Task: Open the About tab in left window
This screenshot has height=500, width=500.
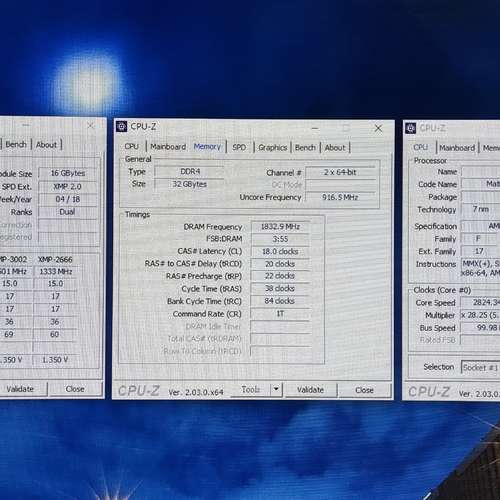Action: tap(46, 145)
